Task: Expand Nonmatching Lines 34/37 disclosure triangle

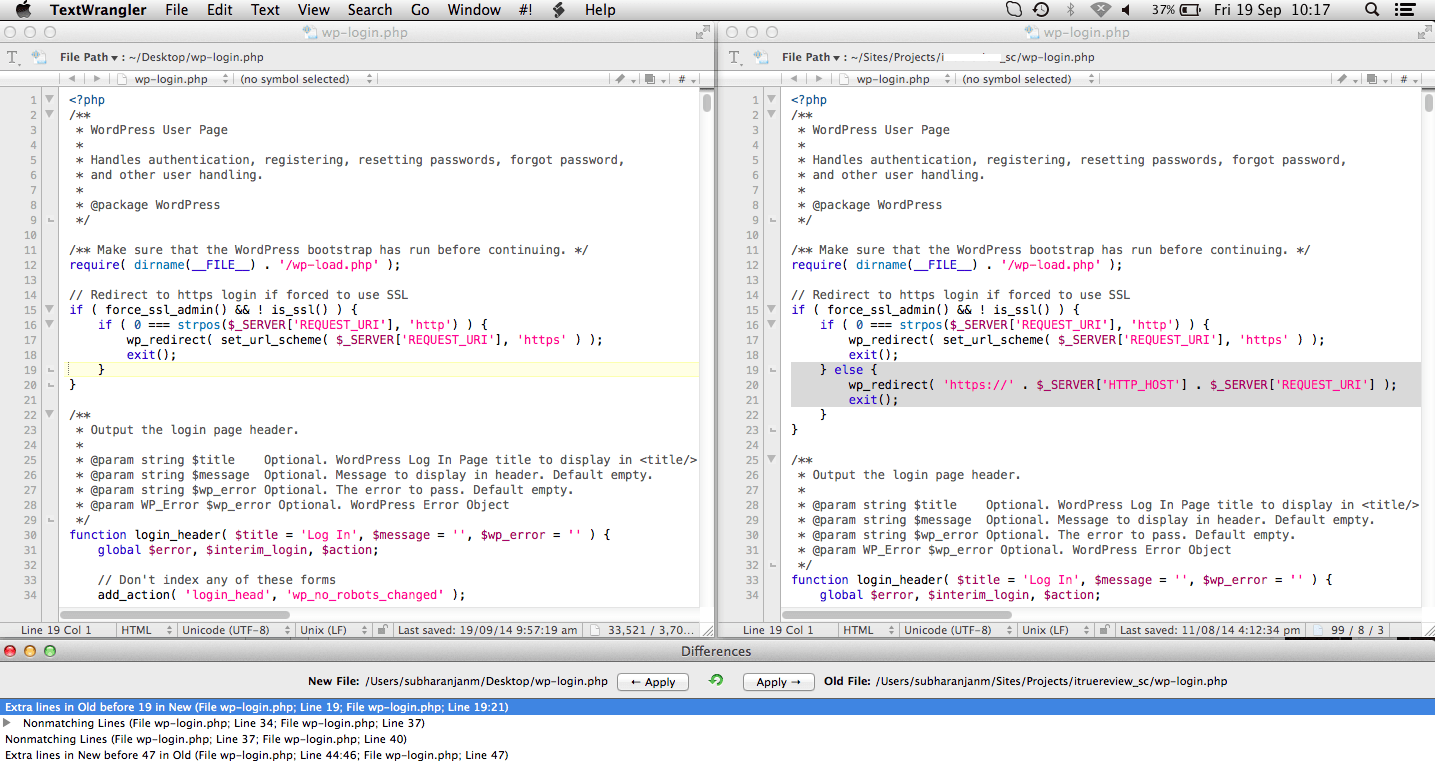Action: pos(9,722)
